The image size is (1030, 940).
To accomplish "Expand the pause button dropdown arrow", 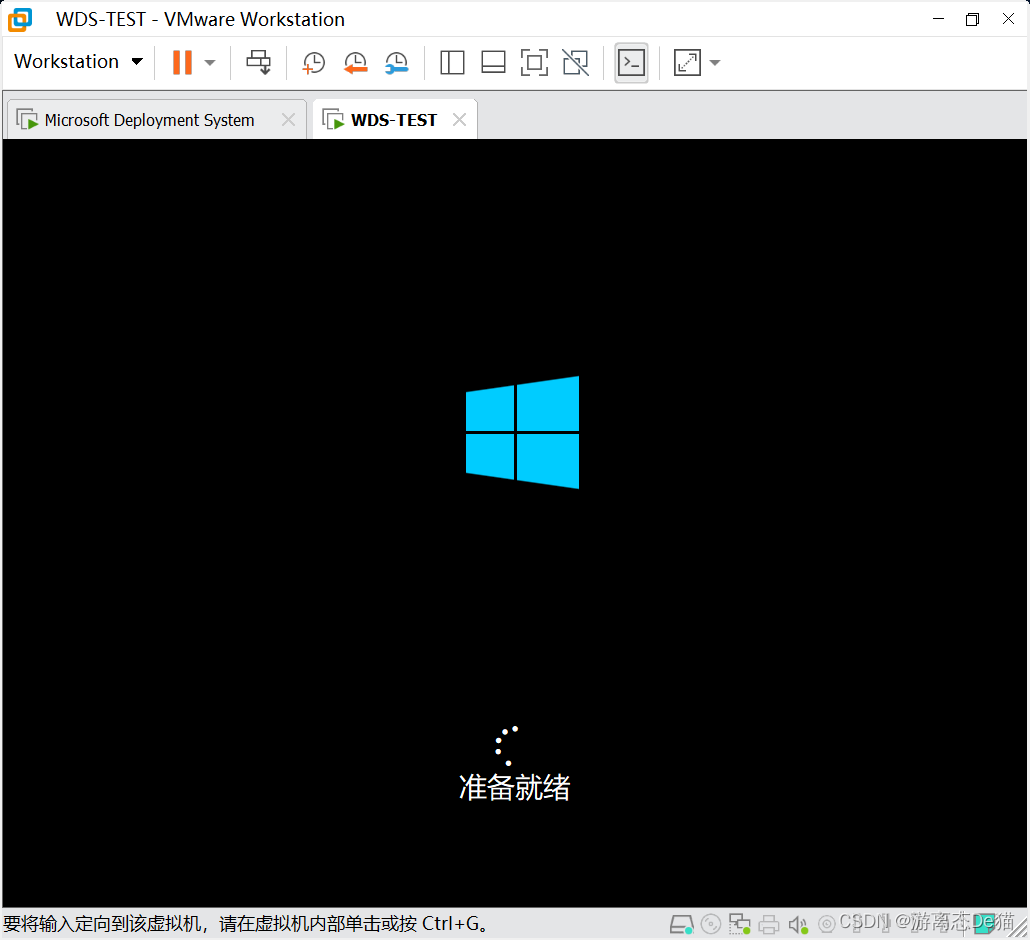I will point(210,62).
